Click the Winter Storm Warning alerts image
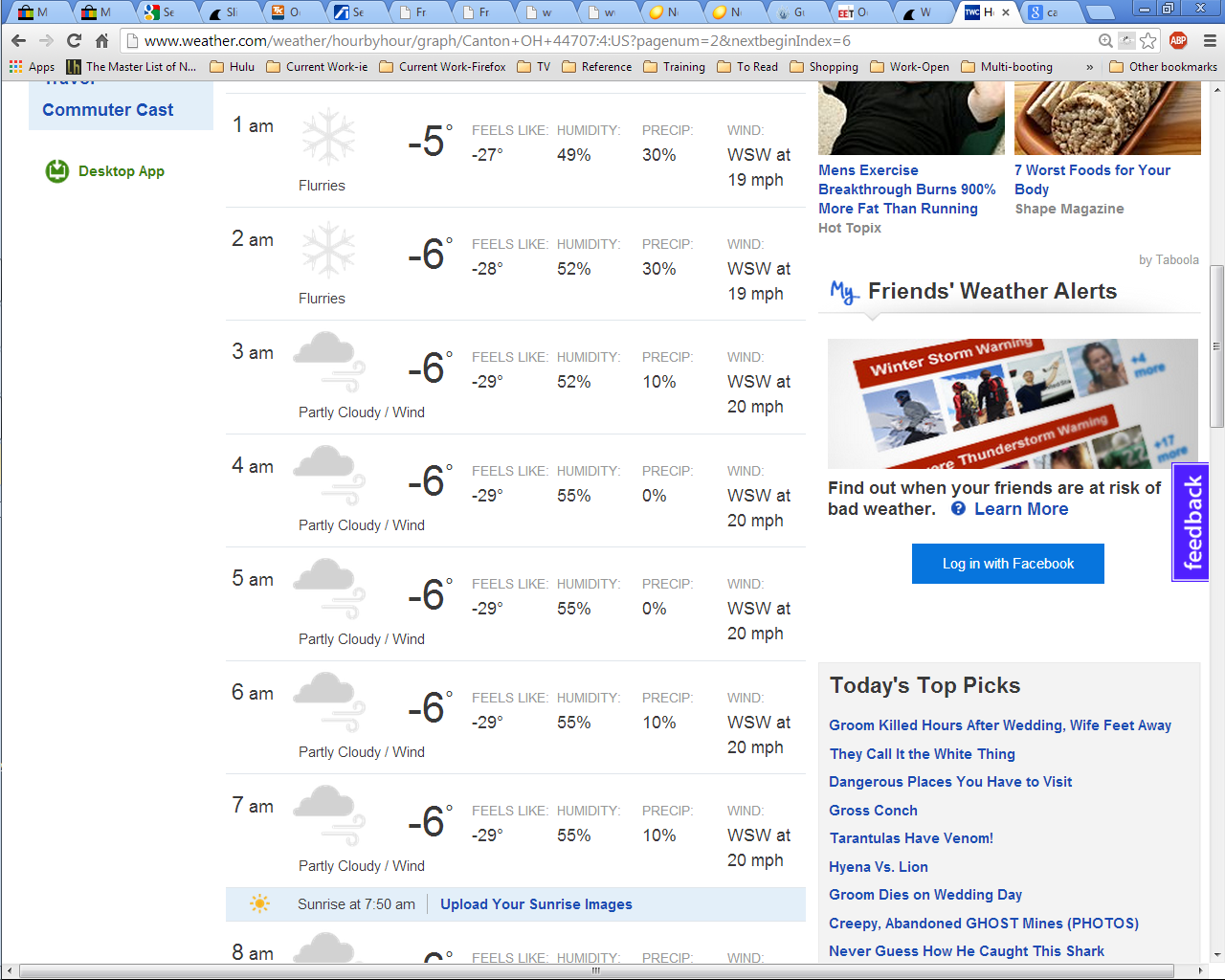This screenshot has width=1225, height=980. pyautogui.click(x=1013, y=404)
